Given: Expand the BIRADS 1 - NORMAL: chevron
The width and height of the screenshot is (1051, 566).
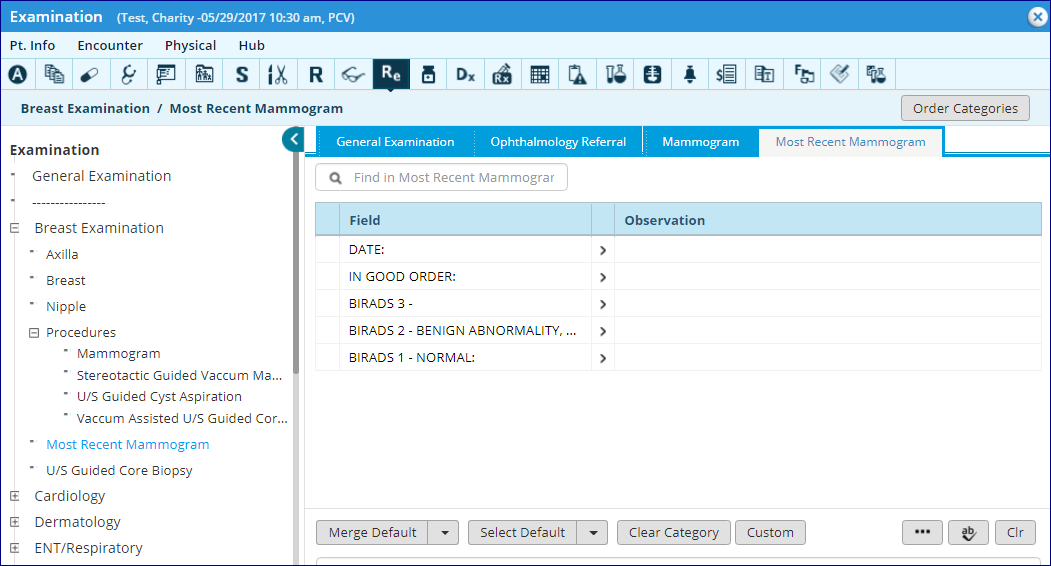Looking at the screenshot, I should pyautogui.click(x=603, y=358).
